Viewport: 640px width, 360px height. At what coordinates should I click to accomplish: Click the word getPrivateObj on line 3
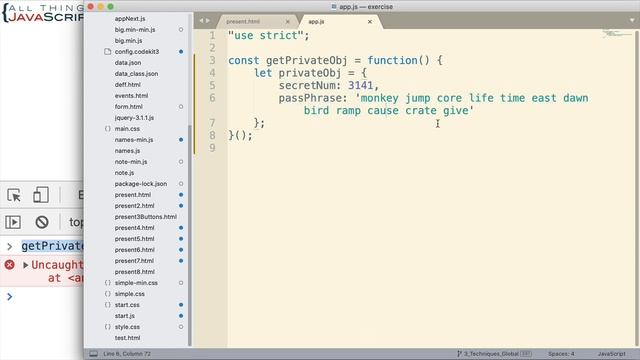306,61
